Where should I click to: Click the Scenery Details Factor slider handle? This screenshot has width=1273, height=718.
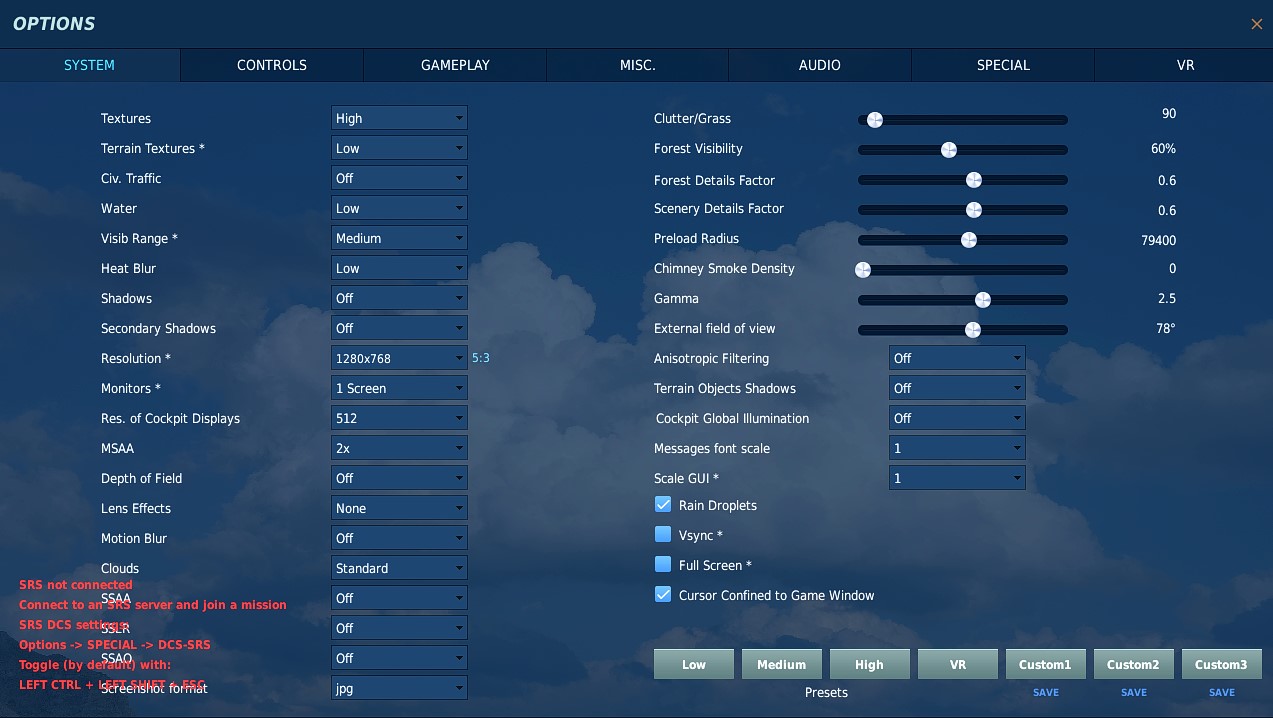(974, 210)
